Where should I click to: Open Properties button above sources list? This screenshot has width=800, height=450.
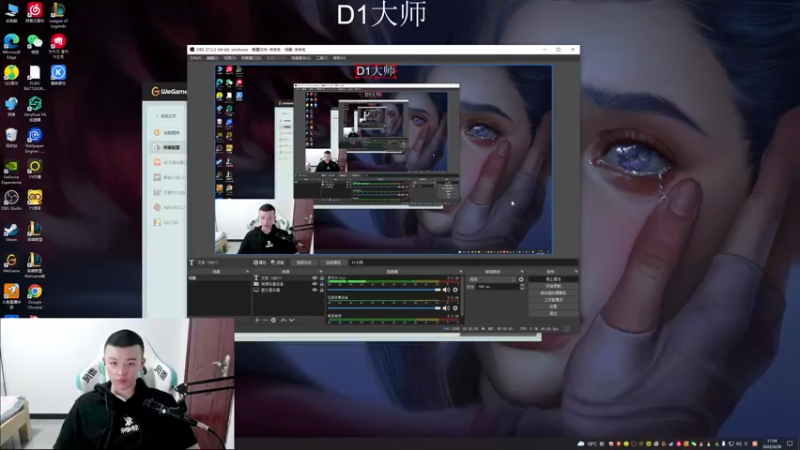260,262
